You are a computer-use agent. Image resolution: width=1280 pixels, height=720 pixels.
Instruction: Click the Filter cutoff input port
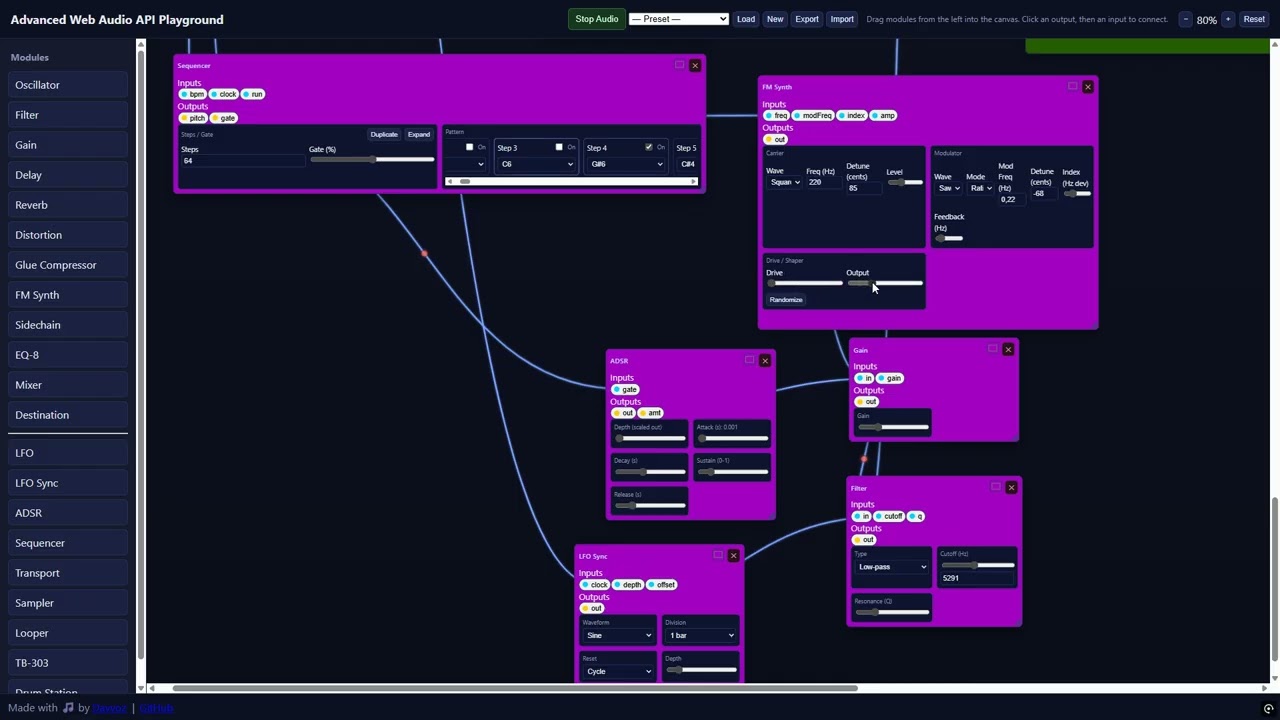coord(889,516)
